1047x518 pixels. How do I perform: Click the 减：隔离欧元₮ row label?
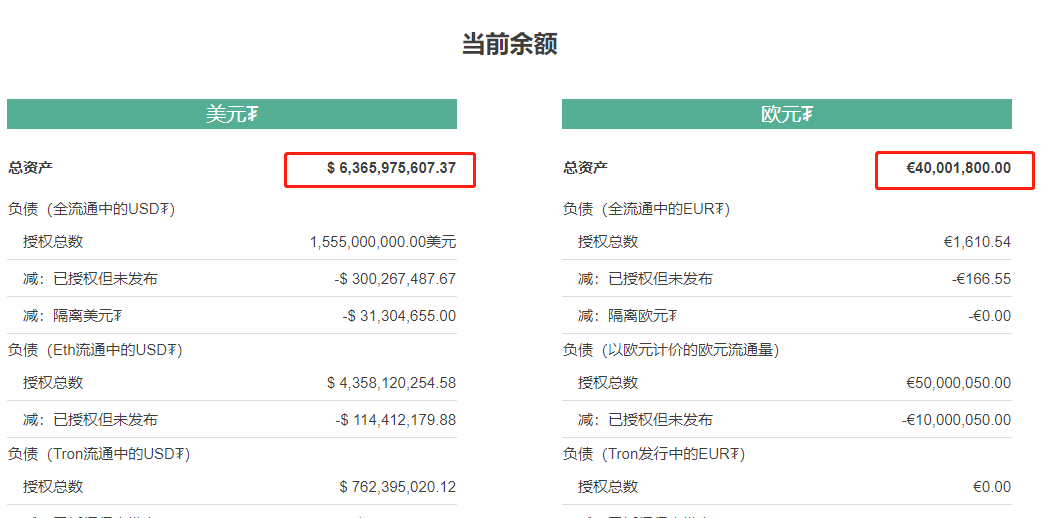click(628, 316)
